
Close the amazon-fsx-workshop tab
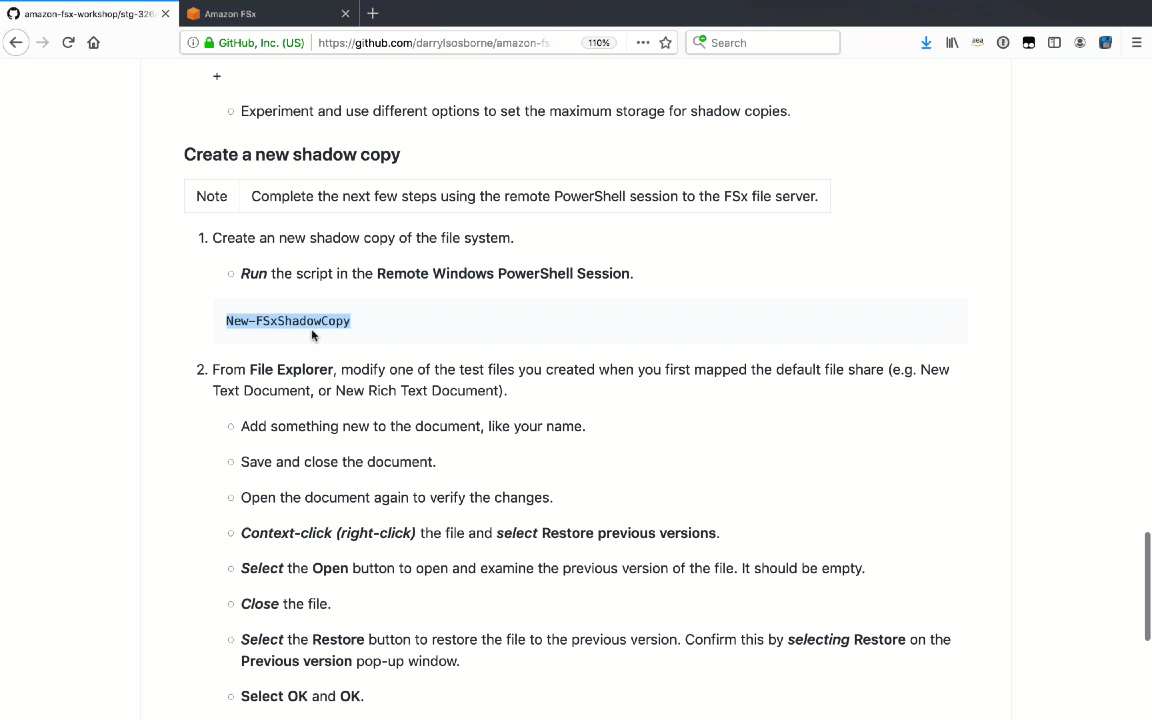pos(165,13)
